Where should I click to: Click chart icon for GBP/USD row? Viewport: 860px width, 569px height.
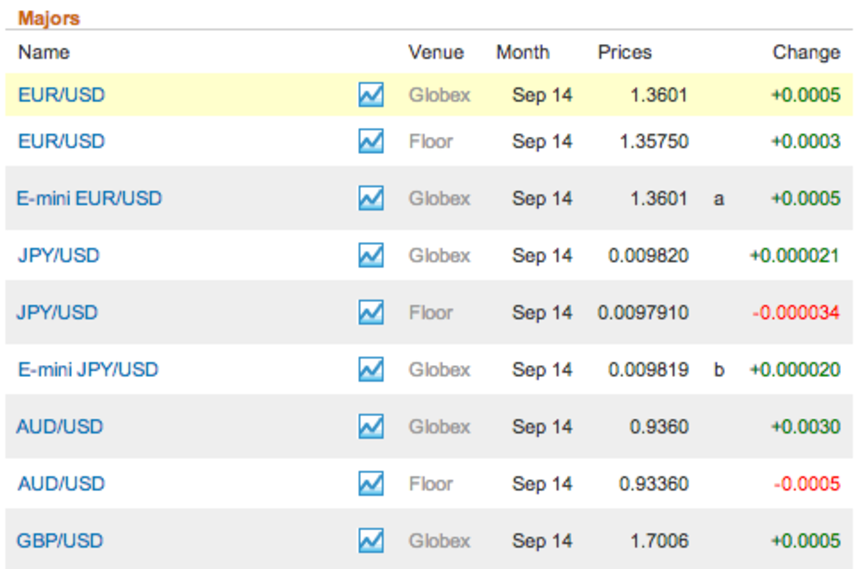click(371, 540)
